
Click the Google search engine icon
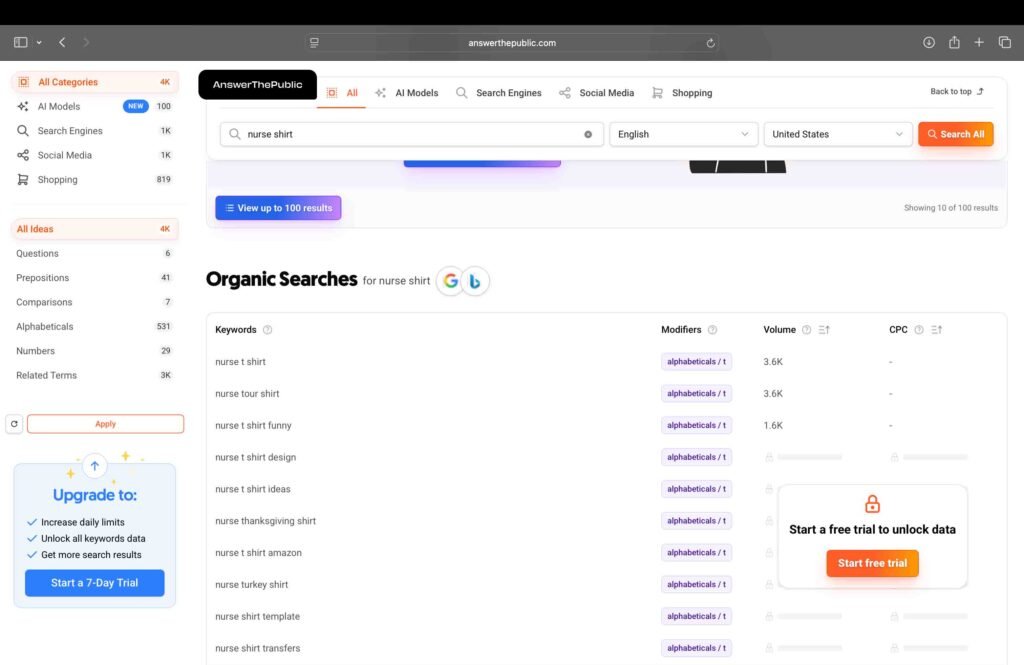[x=451, y=281]
